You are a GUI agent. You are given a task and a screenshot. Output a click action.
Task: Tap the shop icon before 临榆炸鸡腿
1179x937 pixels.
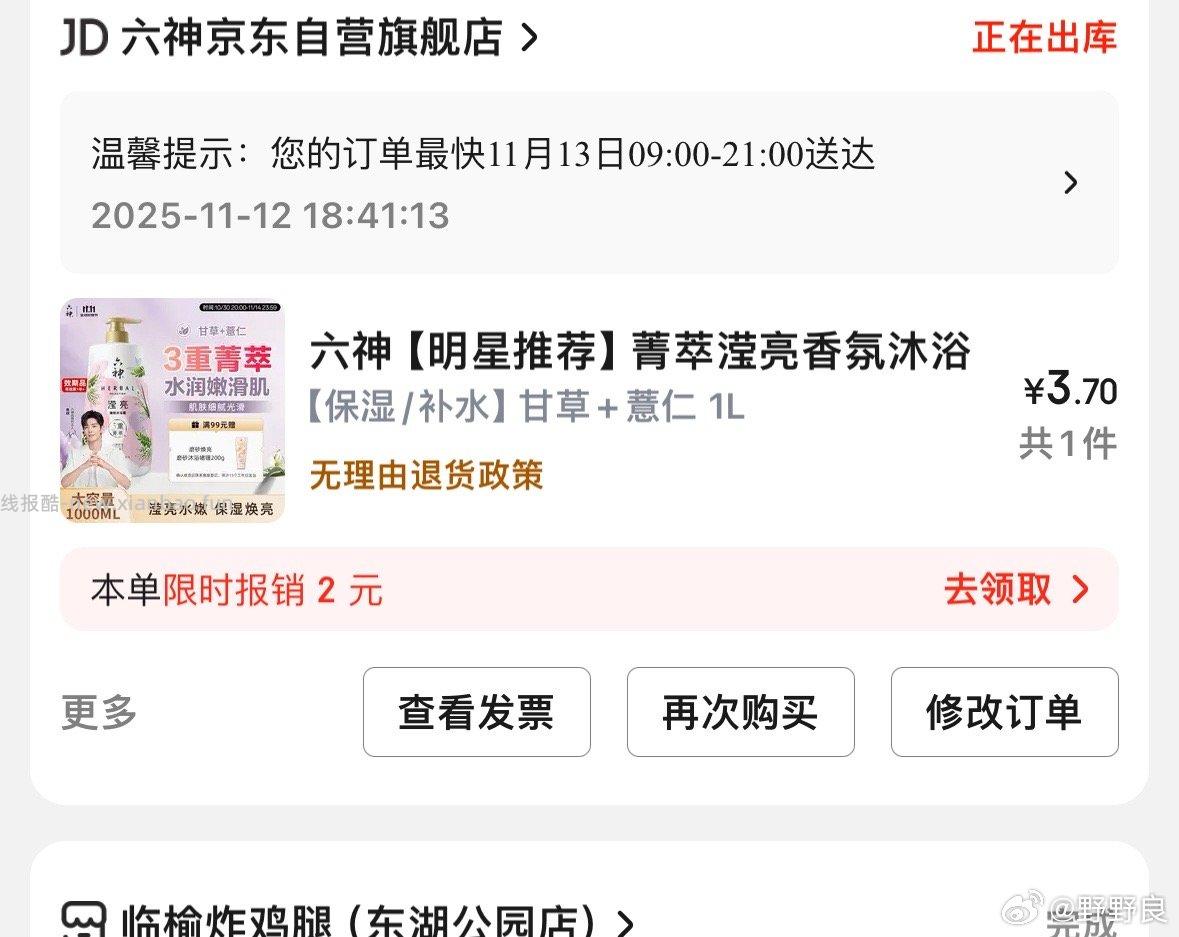click(83, 919)
